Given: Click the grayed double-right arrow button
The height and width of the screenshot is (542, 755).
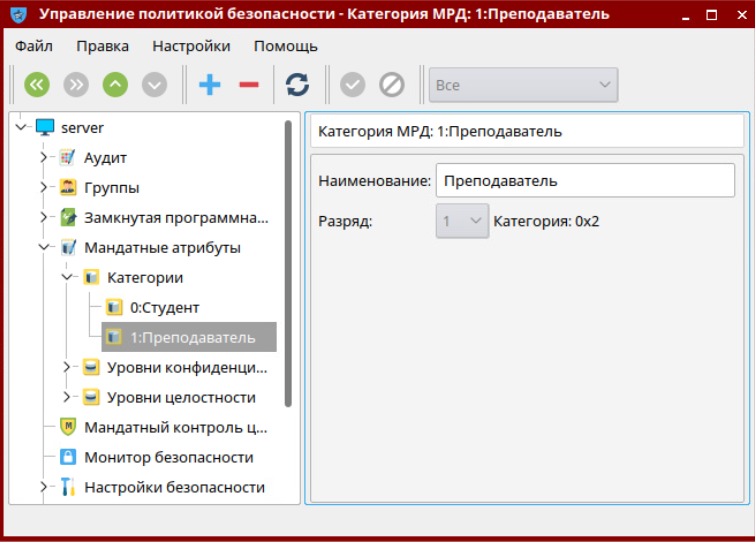Looking at the screenshot, I should [76, 85].
